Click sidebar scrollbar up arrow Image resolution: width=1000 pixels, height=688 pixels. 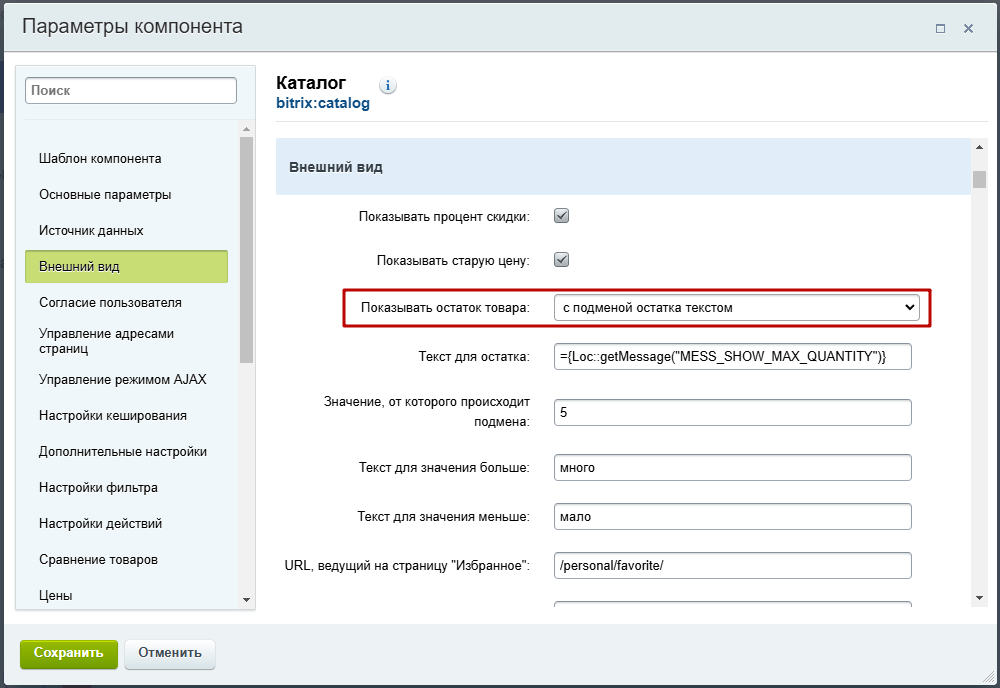(x=247, y=129)
